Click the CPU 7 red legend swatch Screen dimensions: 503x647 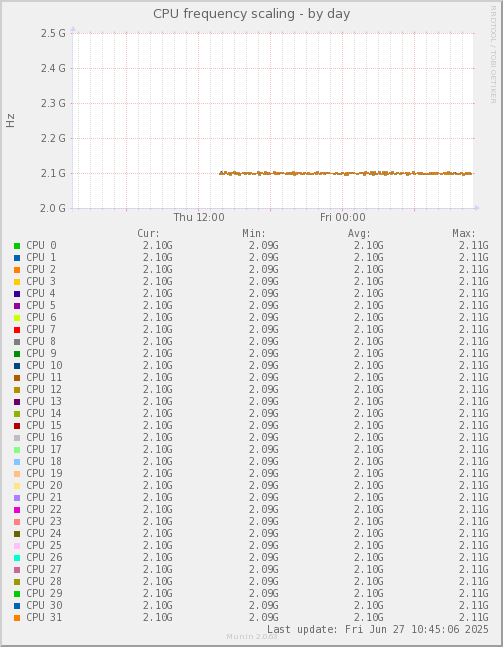point(17,330)
